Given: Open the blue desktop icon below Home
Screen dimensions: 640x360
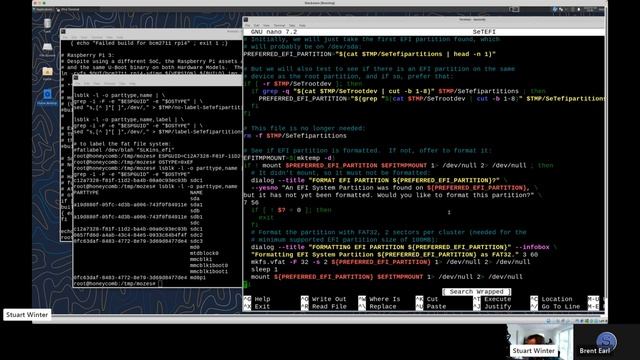Looking at the screenshot, I should [x=47, y=97].
